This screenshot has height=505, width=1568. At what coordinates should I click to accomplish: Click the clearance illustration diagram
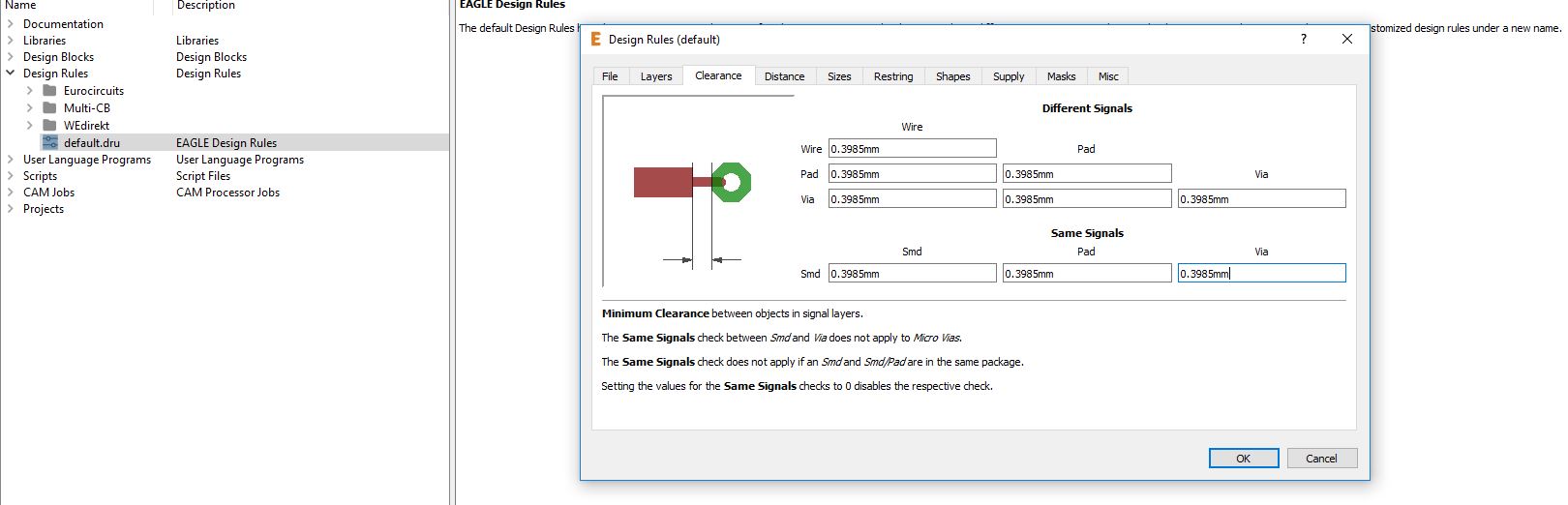coord(698,192)
